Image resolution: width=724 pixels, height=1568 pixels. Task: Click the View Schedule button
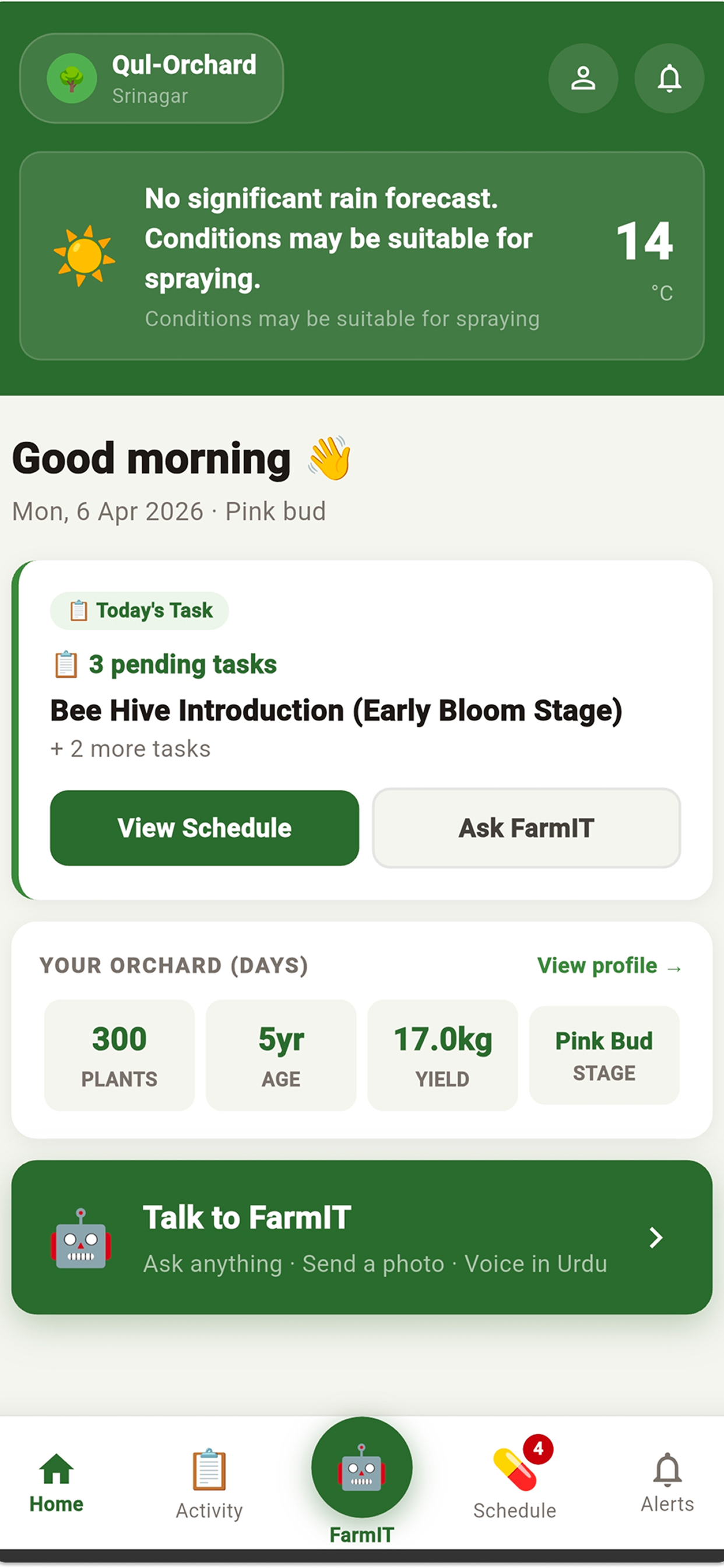click(205, 828)
